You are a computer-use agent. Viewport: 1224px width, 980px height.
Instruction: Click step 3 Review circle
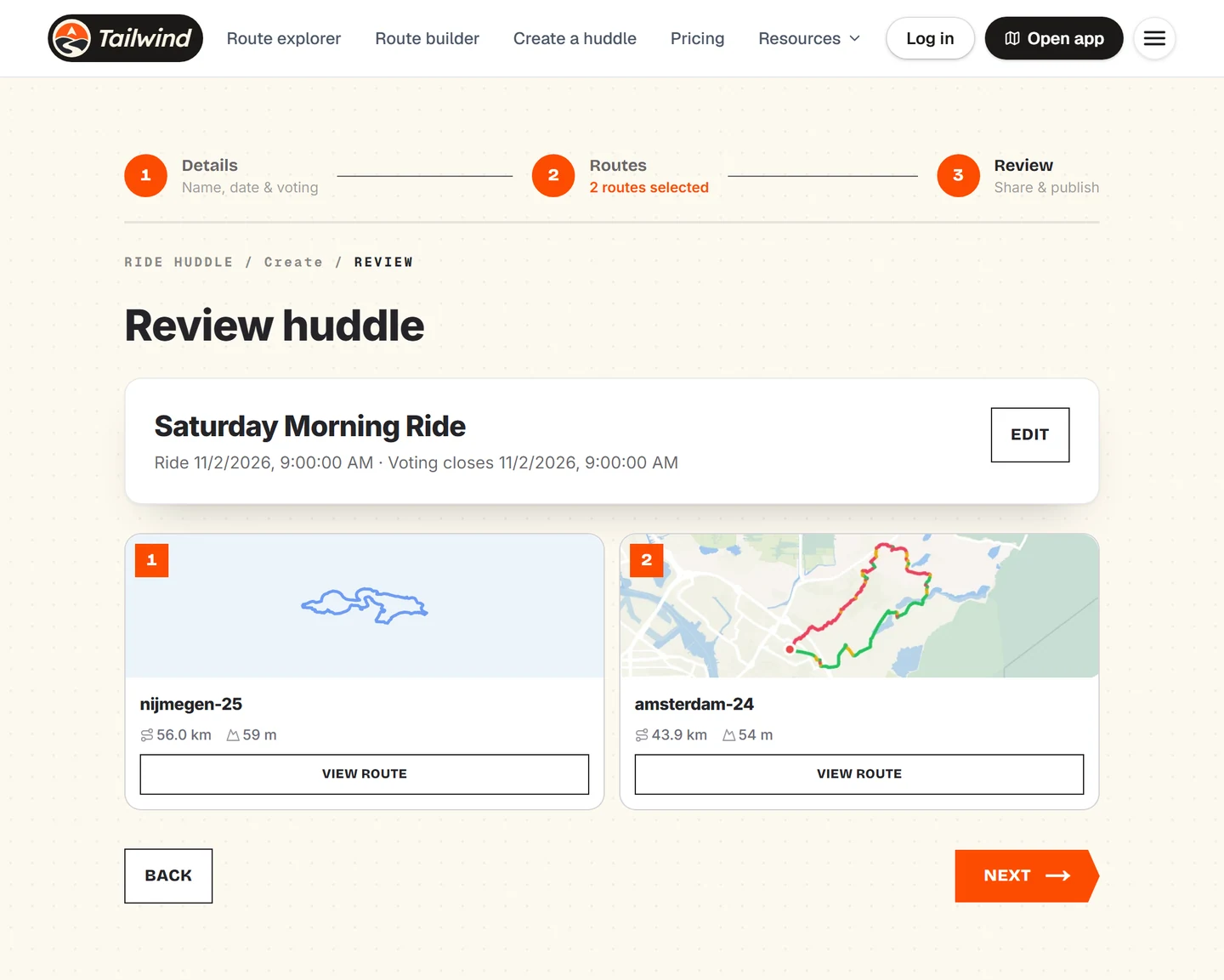pyautogui.click(x=958, y=175)
